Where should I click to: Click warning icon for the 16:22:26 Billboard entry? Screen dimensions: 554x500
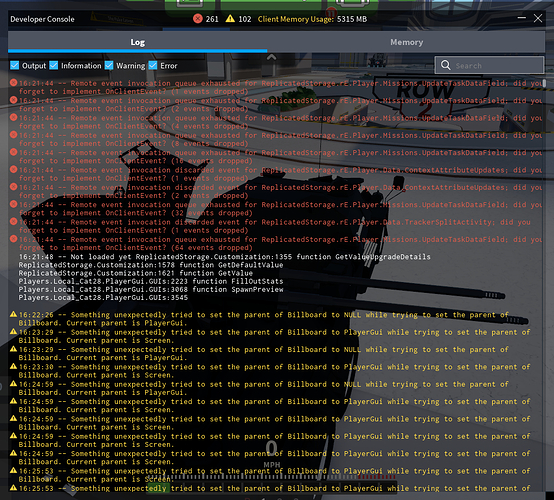point(13,314)
